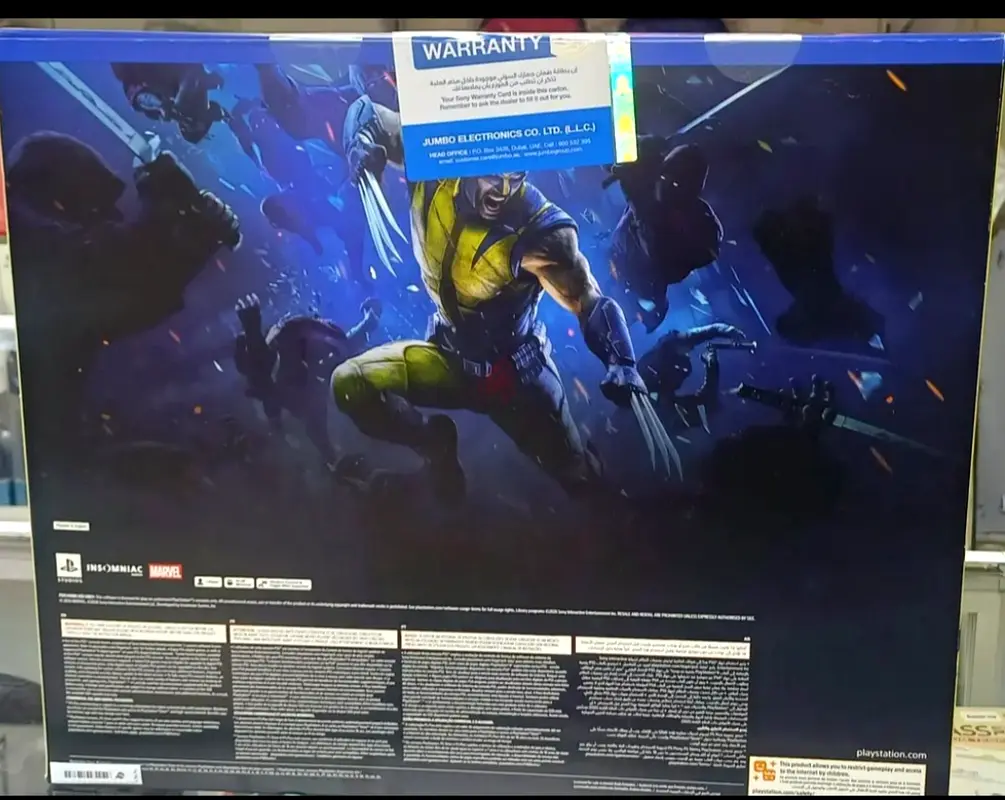This screenshot has width=1005, height=800.
Task: Click the Arabic warranty text on the sticker
Action: tap(502, 79)
